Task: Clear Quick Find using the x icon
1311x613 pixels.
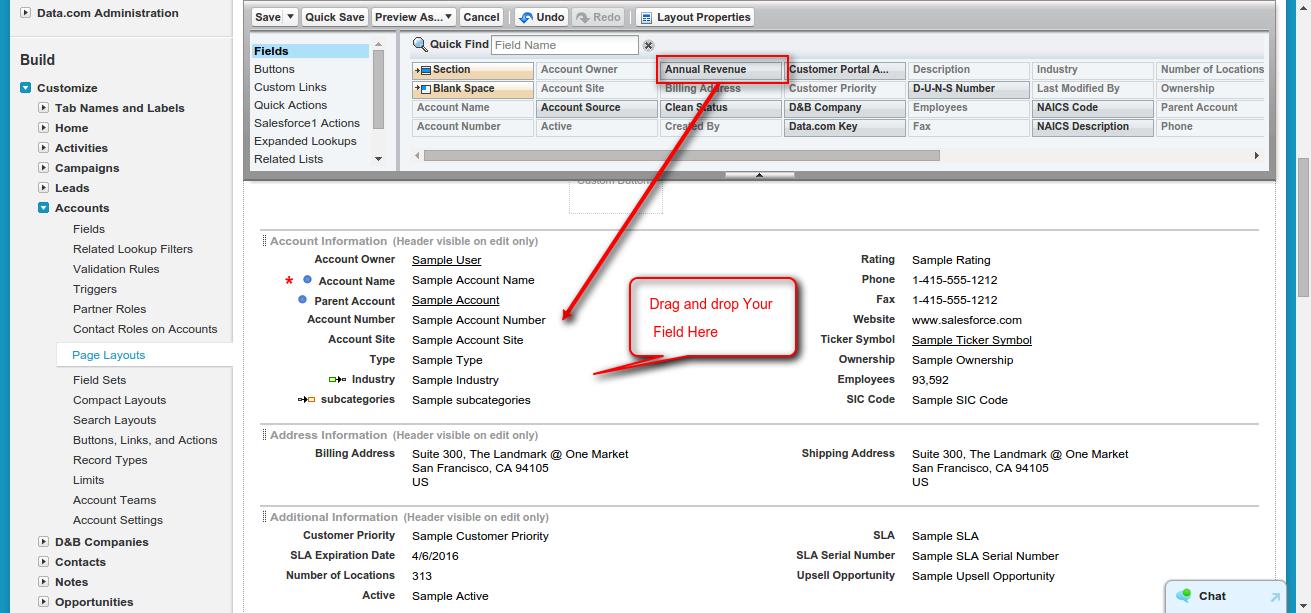Action: tap(649, 45)
